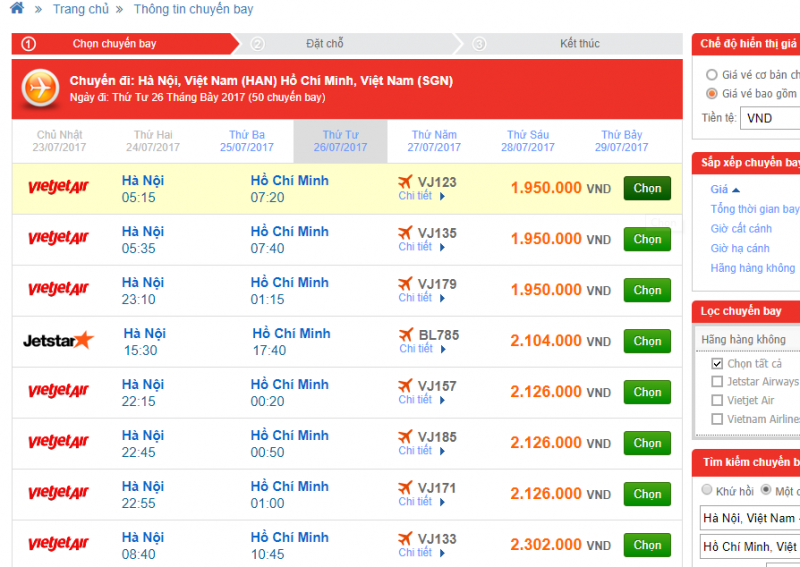Click the VietjetAir logo for flight VJ133

coord(58,544)
